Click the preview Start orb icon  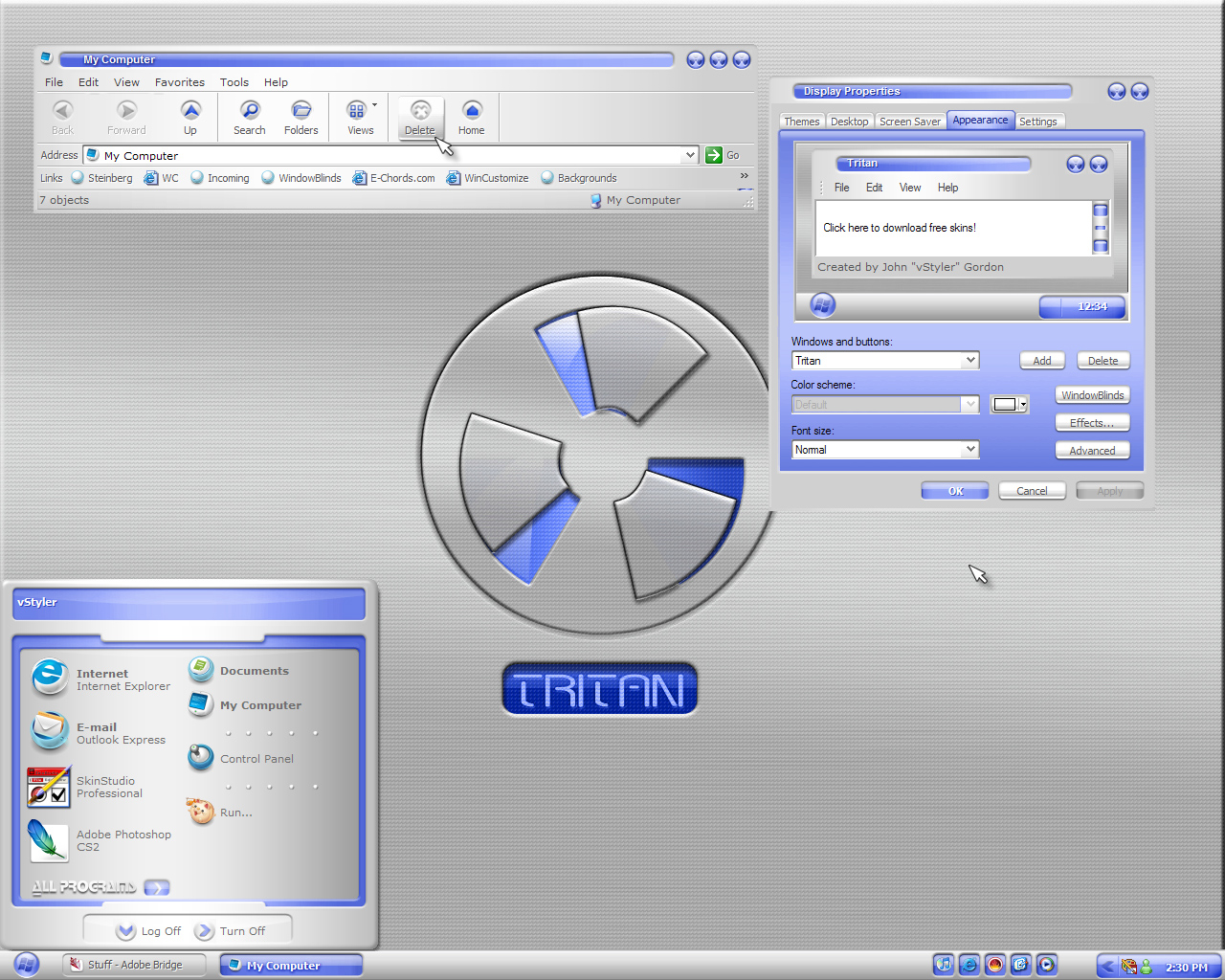pos(823,305)
